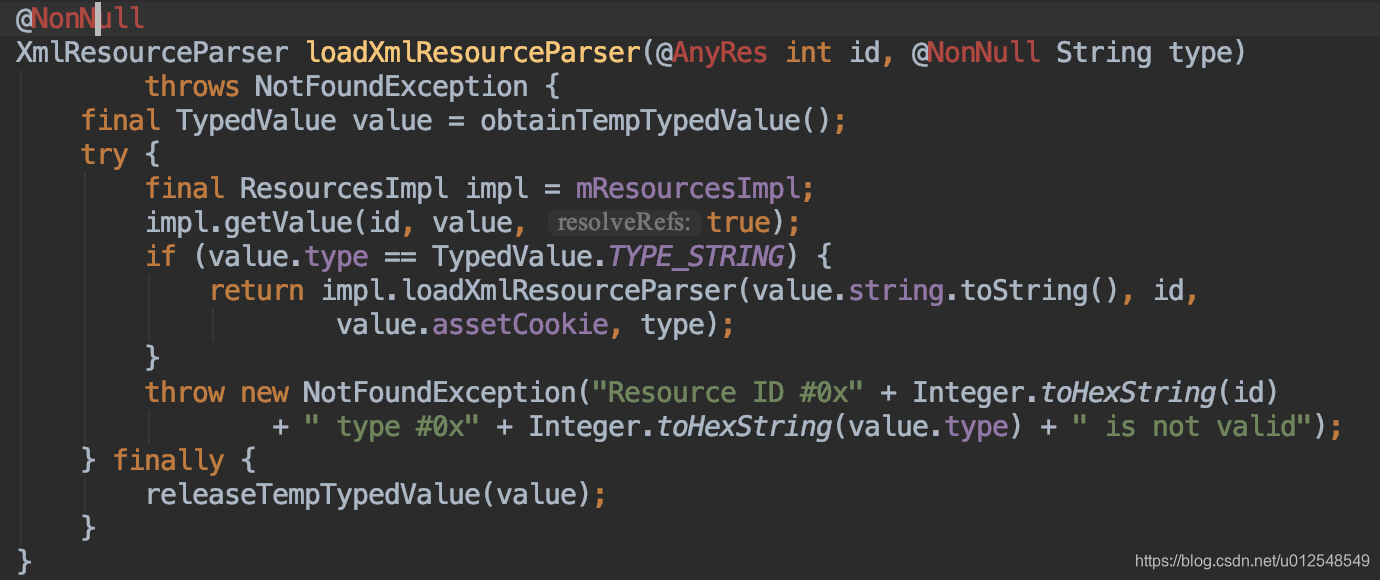Click the 'return' keyword
Image resolution: width=1380 pixels, height=580 pixels.
(257, 290)
